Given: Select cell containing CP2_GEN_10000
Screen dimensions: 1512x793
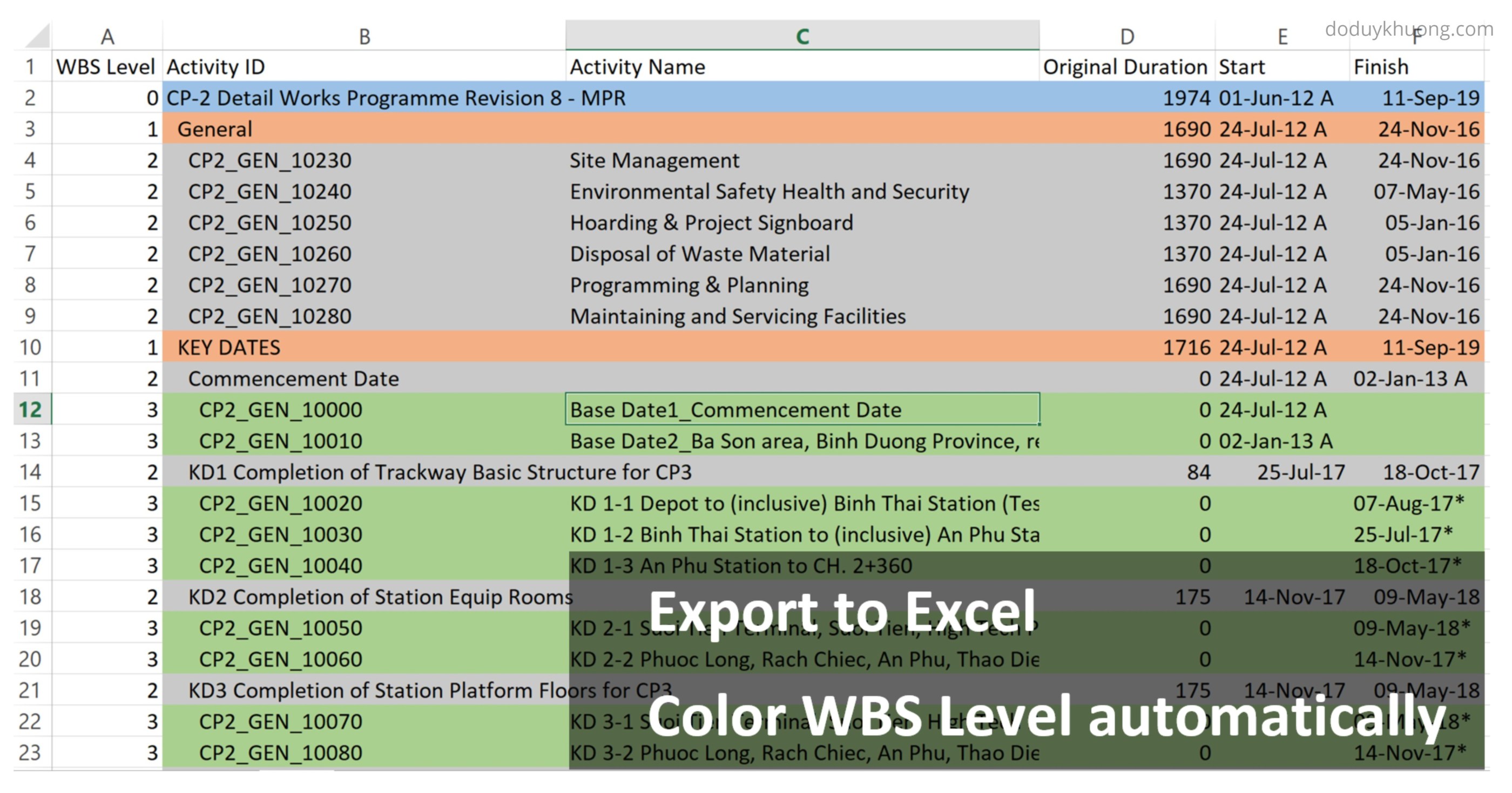Looking at the screenshot, I should tap(282, 410).
